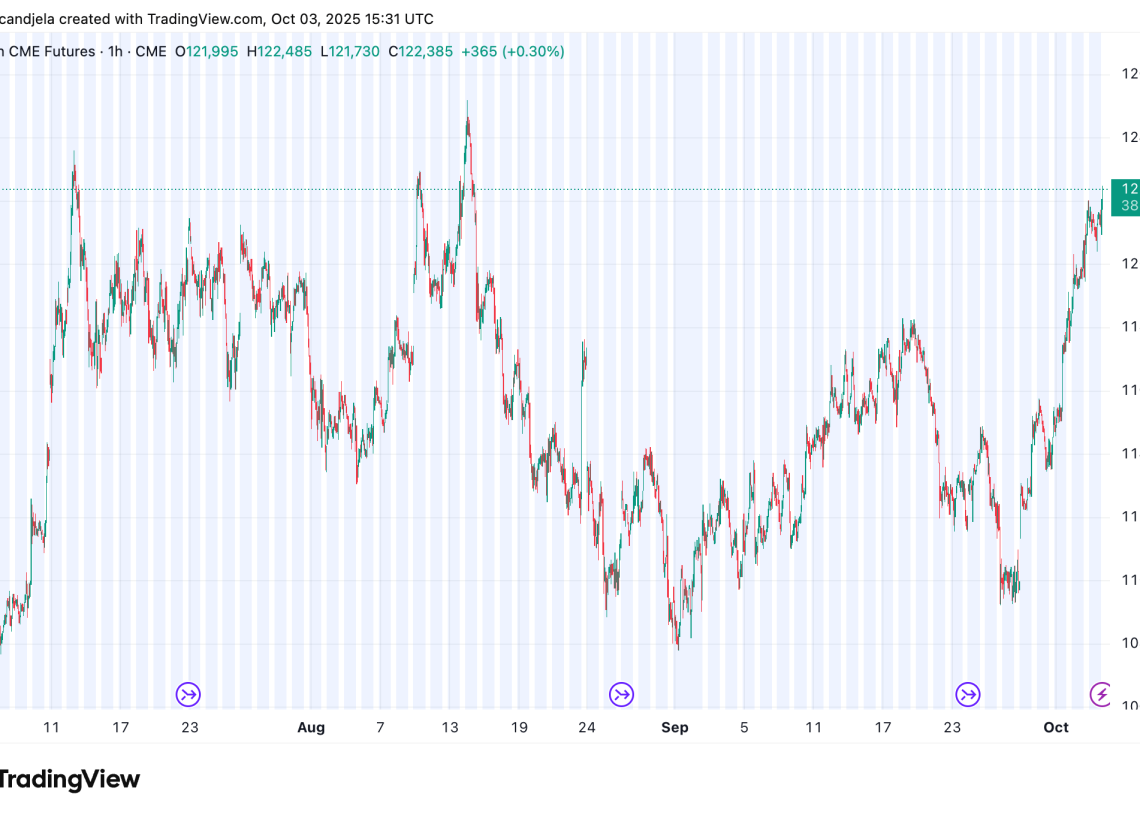This screenshot has width=1140, height=815.
Task: Select the close value C122,385
Action: 420,51
